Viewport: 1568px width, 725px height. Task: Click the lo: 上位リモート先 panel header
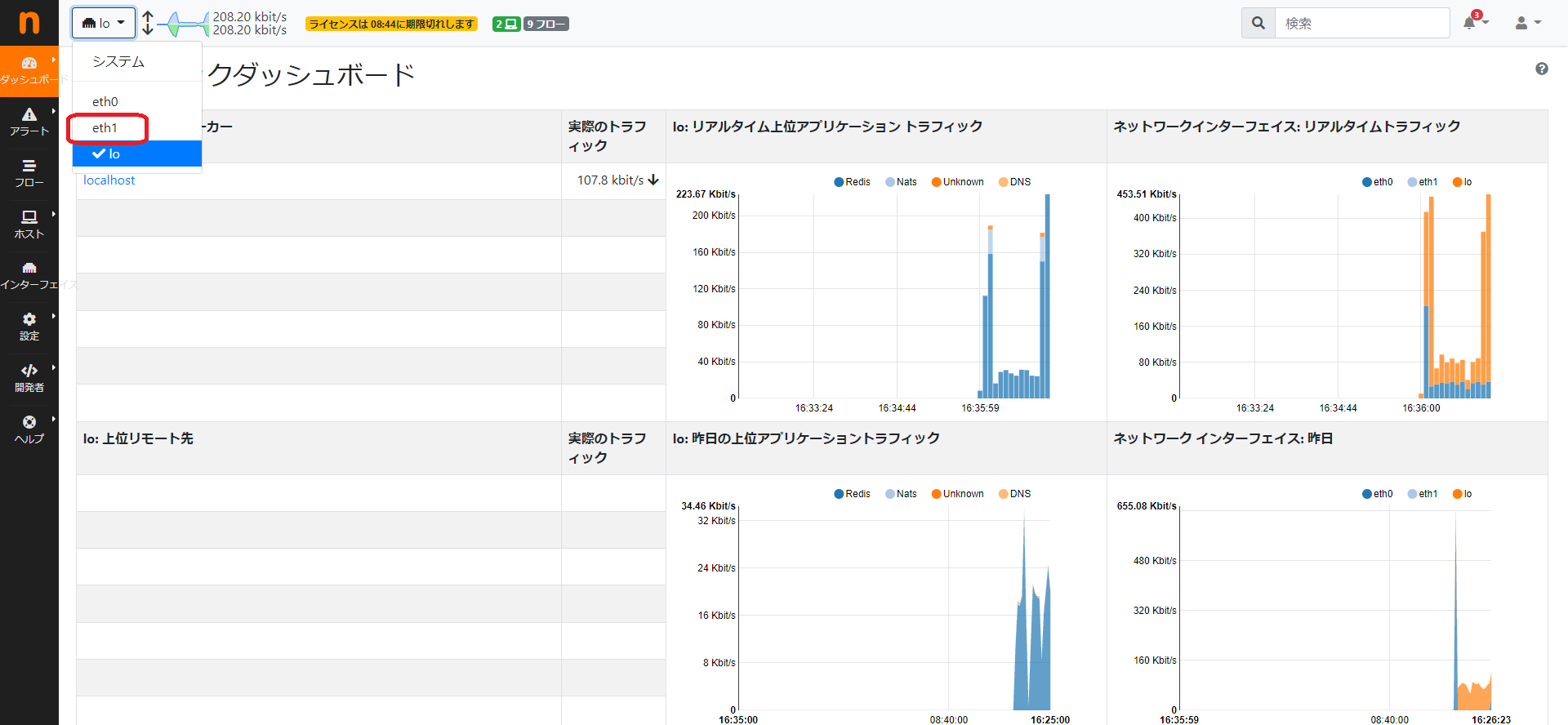[x=138, y=438]
